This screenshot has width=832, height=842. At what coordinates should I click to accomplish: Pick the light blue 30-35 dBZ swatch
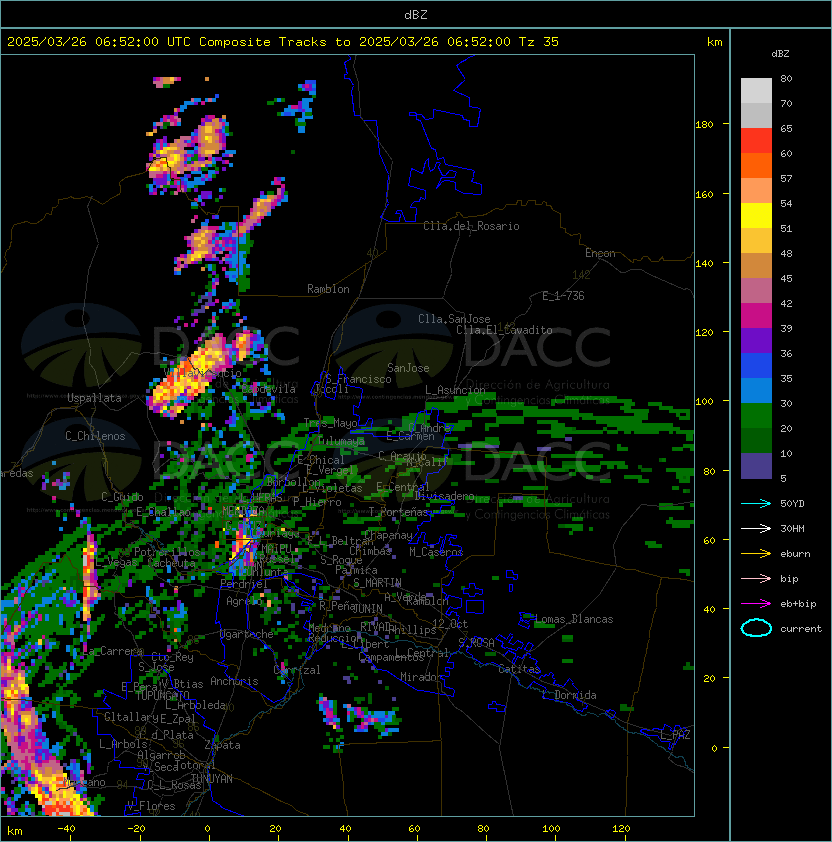pyautogui.click(x=756, y=391)
